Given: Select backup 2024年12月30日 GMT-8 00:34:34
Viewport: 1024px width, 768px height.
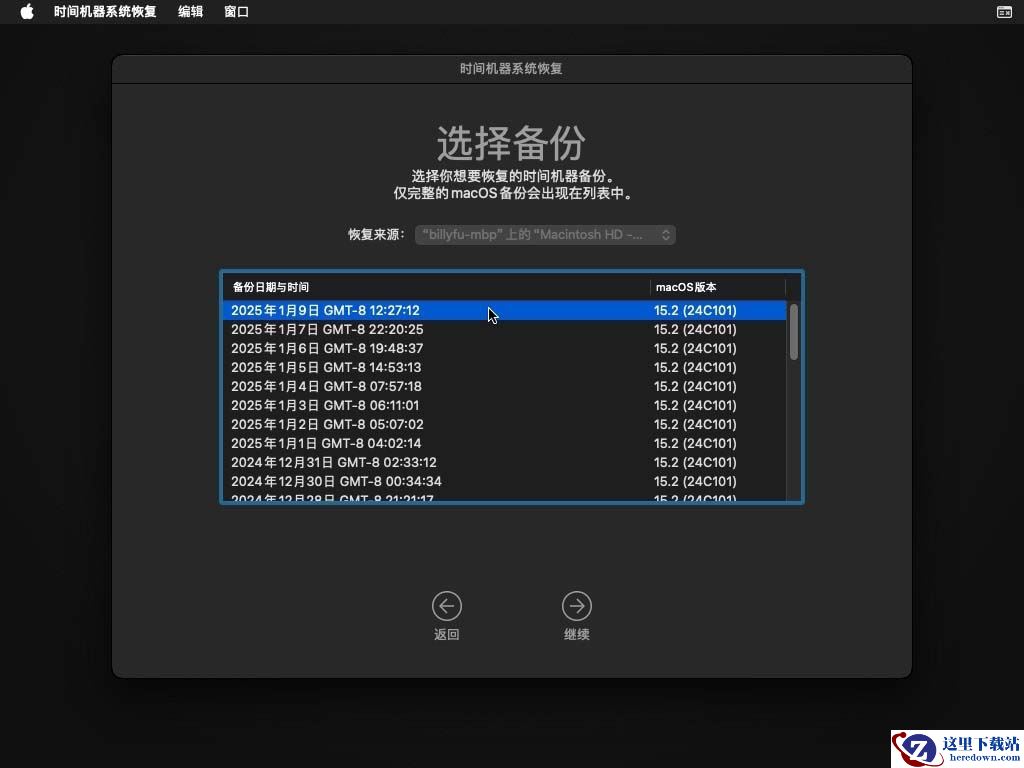Looking at the screenshot, I should click(x=504, y=481).
